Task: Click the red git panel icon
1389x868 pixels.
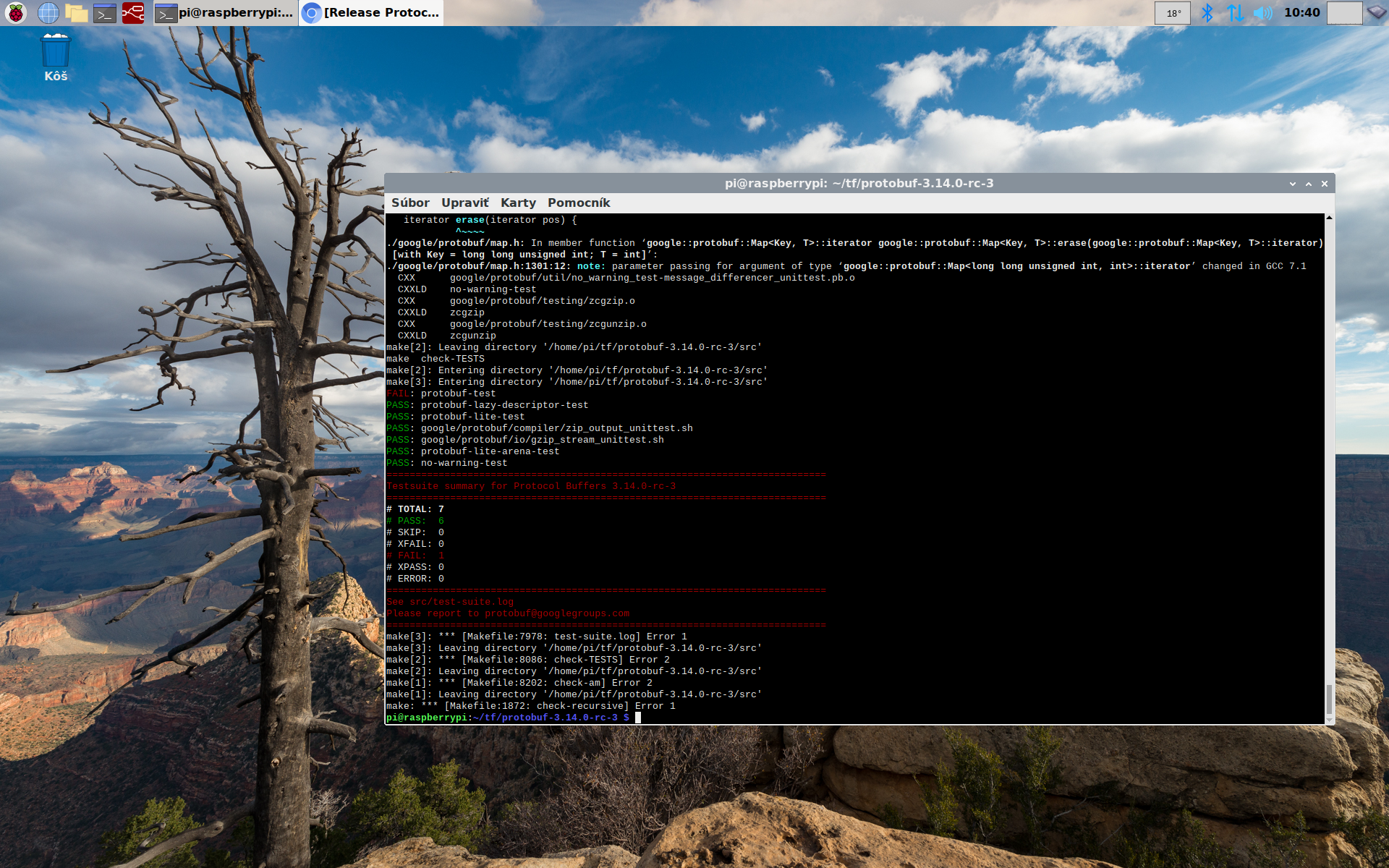Action: [x=133, y=12]
